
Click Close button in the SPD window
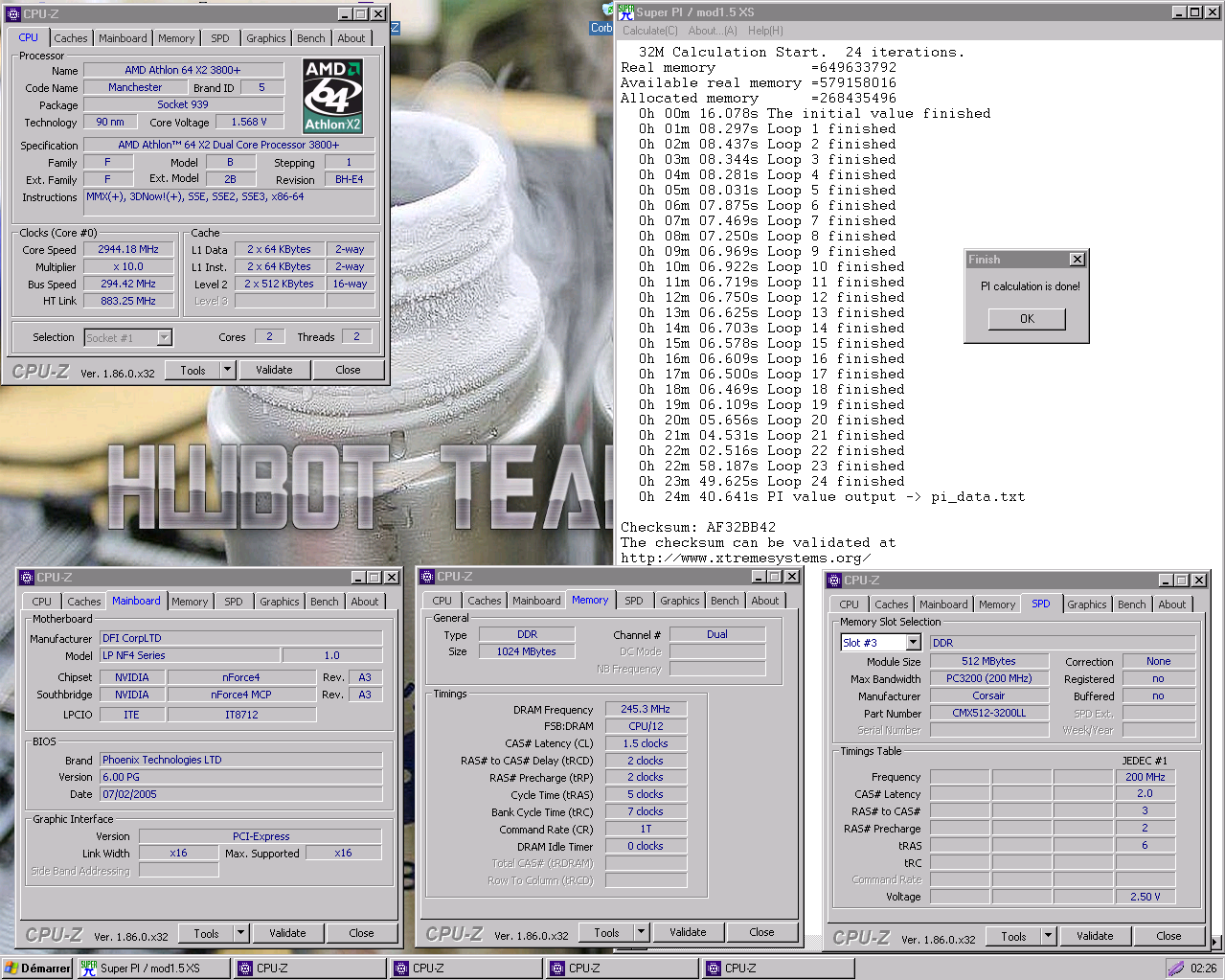(1168, 936)
